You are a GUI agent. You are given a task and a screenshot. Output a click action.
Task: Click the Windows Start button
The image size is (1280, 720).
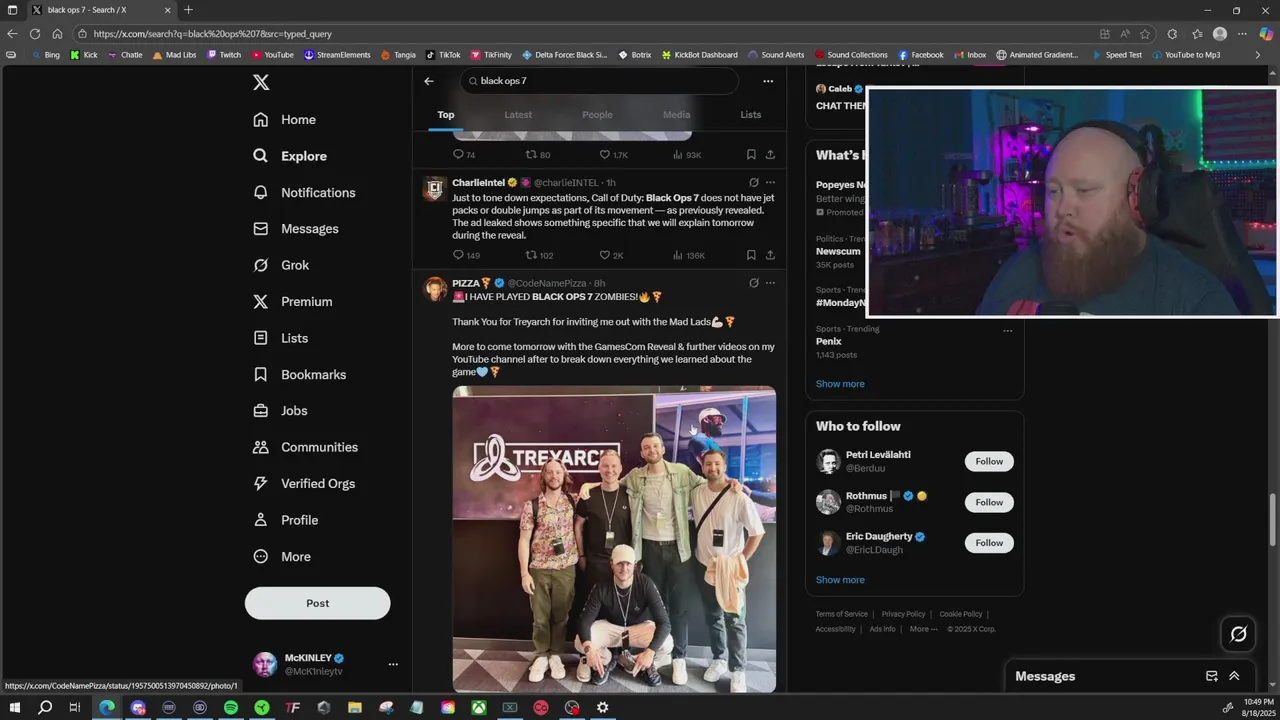pos(14,707)
